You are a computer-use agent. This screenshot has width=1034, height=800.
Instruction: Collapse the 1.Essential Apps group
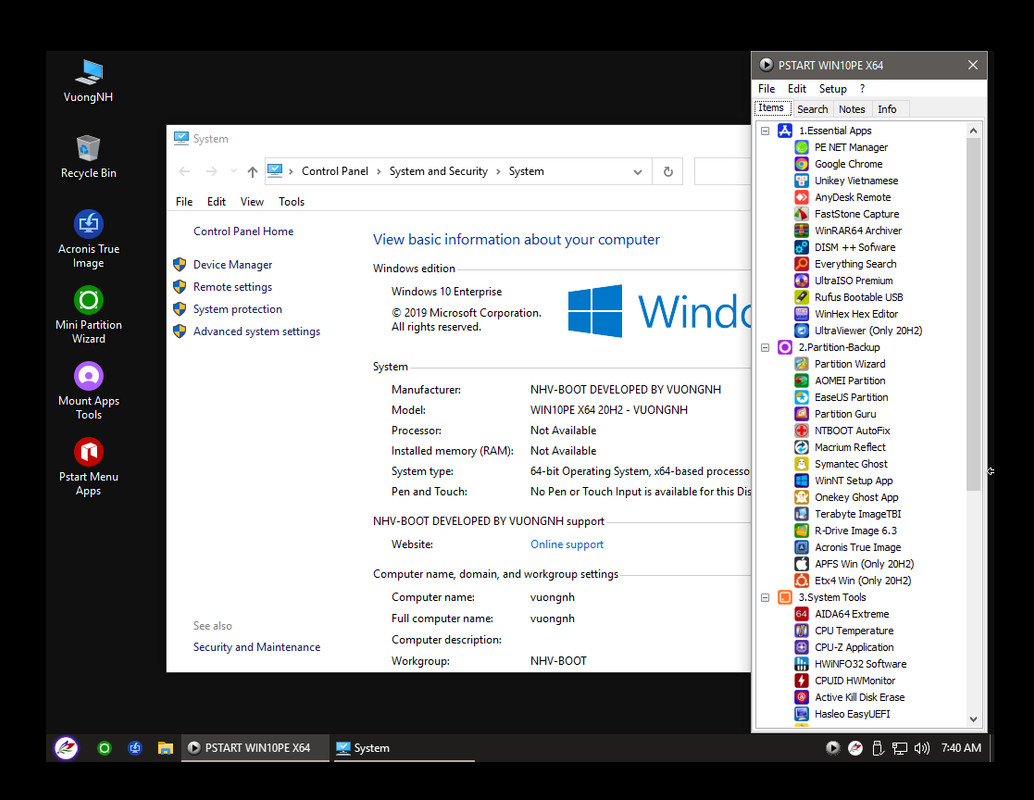click(765, 131)
